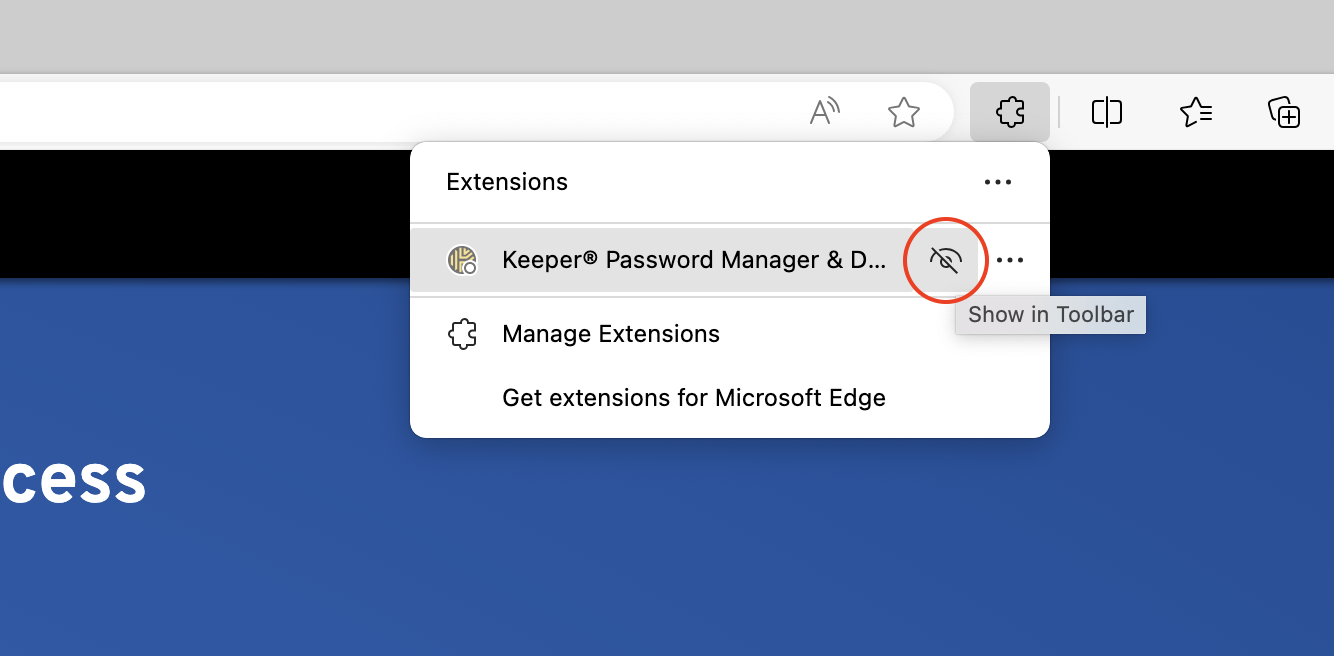
Task: Click inside the browser address bar
Action: click(x=400, y=112)
